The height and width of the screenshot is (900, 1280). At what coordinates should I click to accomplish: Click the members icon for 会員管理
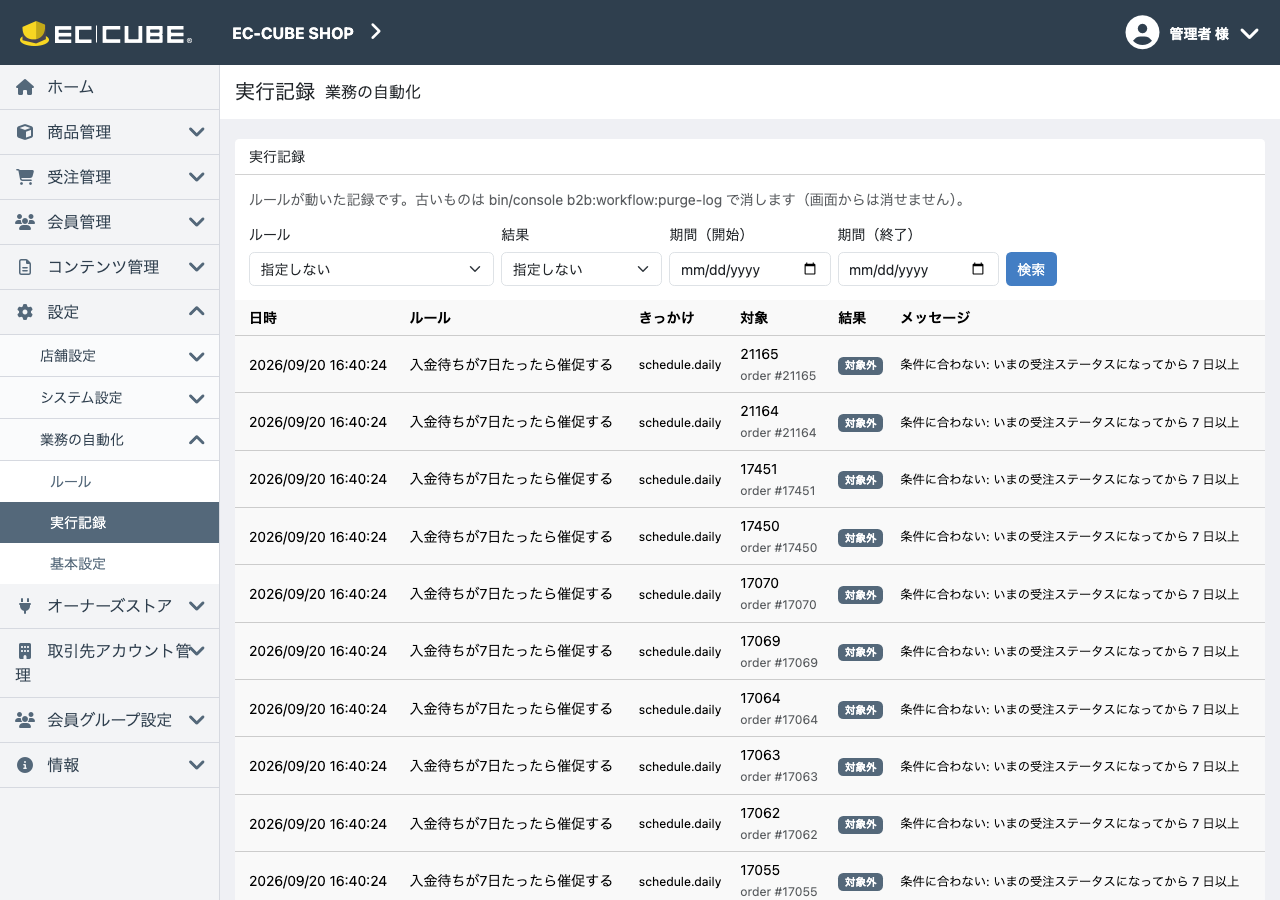tap(25, 222)
